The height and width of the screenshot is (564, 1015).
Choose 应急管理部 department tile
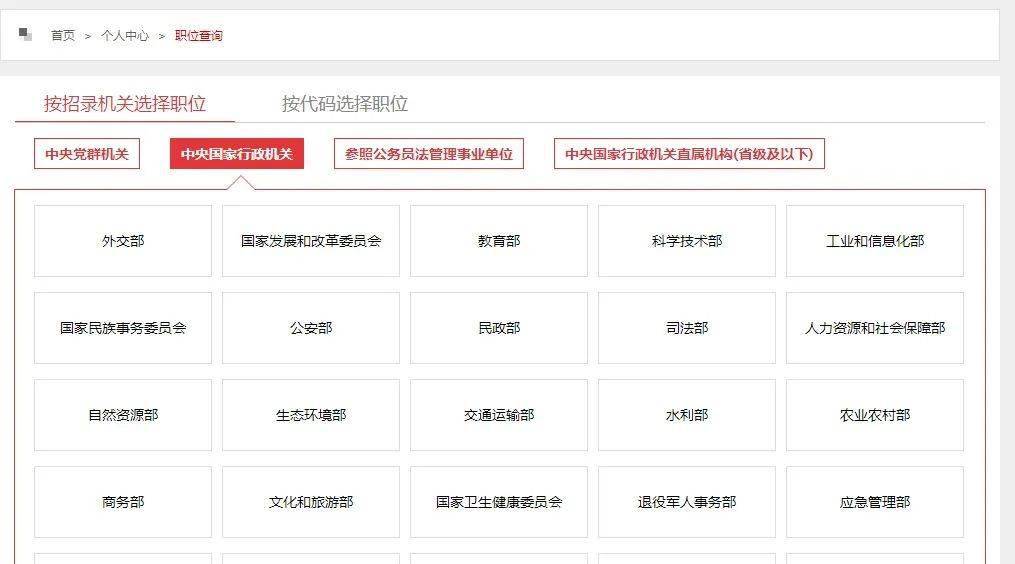click(x=875, y=502)
